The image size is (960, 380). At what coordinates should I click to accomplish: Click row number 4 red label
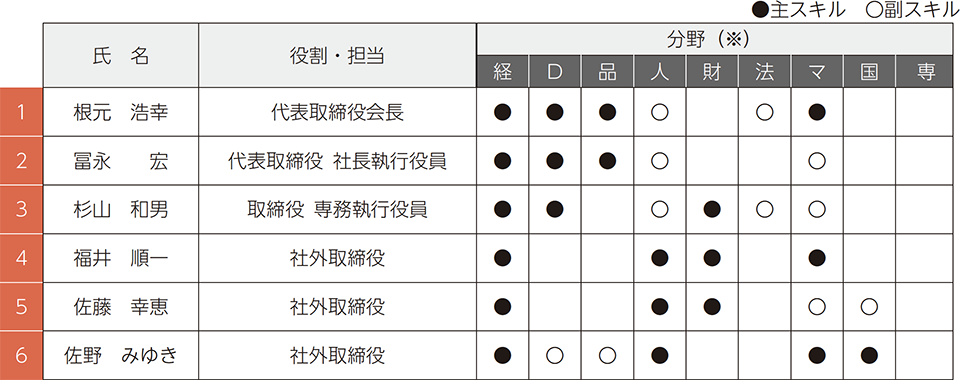(21, 258)
